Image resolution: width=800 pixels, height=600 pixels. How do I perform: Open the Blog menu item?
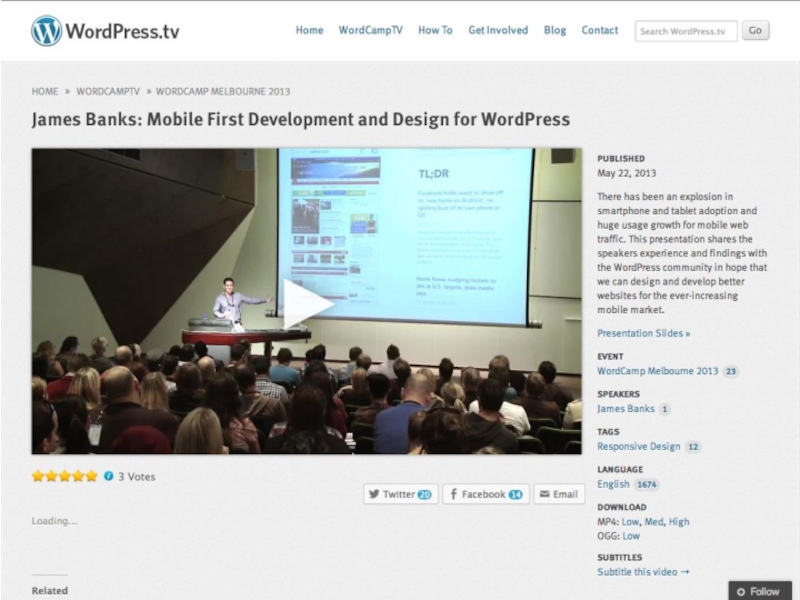555,30
